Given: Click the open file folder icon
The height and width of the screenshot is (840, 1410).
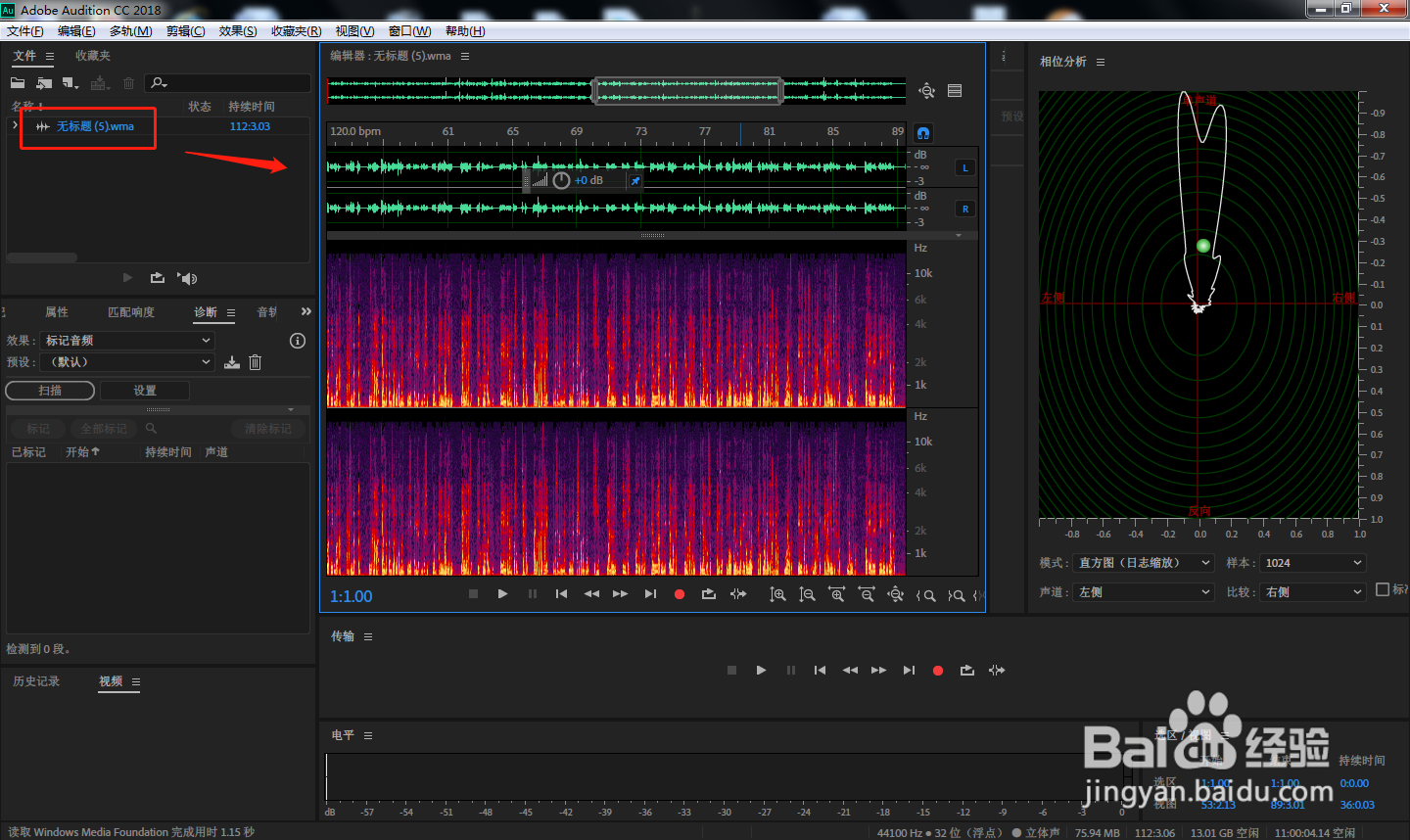Looking at the screenshot, I should point(18,83).
